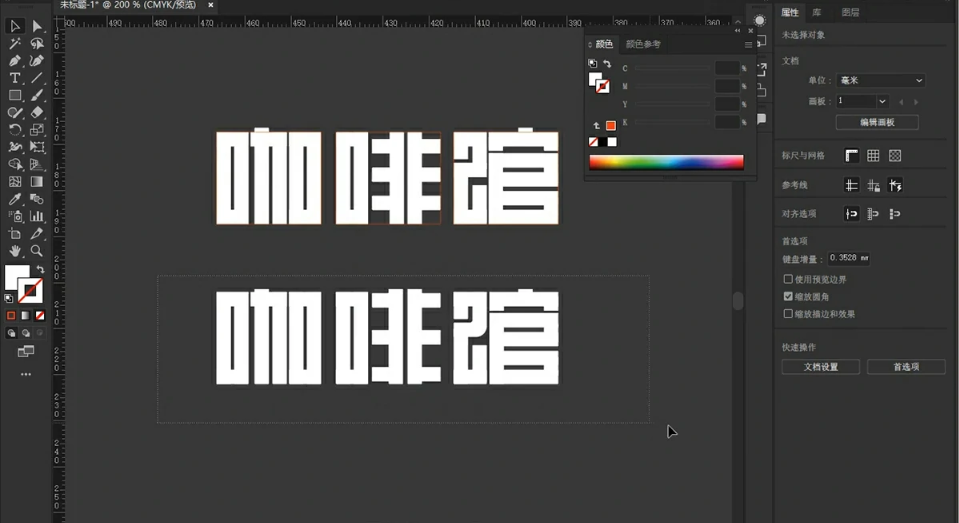Switch to 颜色参考 tab
This screenshot has width=959, height=523.
(643, 44)
